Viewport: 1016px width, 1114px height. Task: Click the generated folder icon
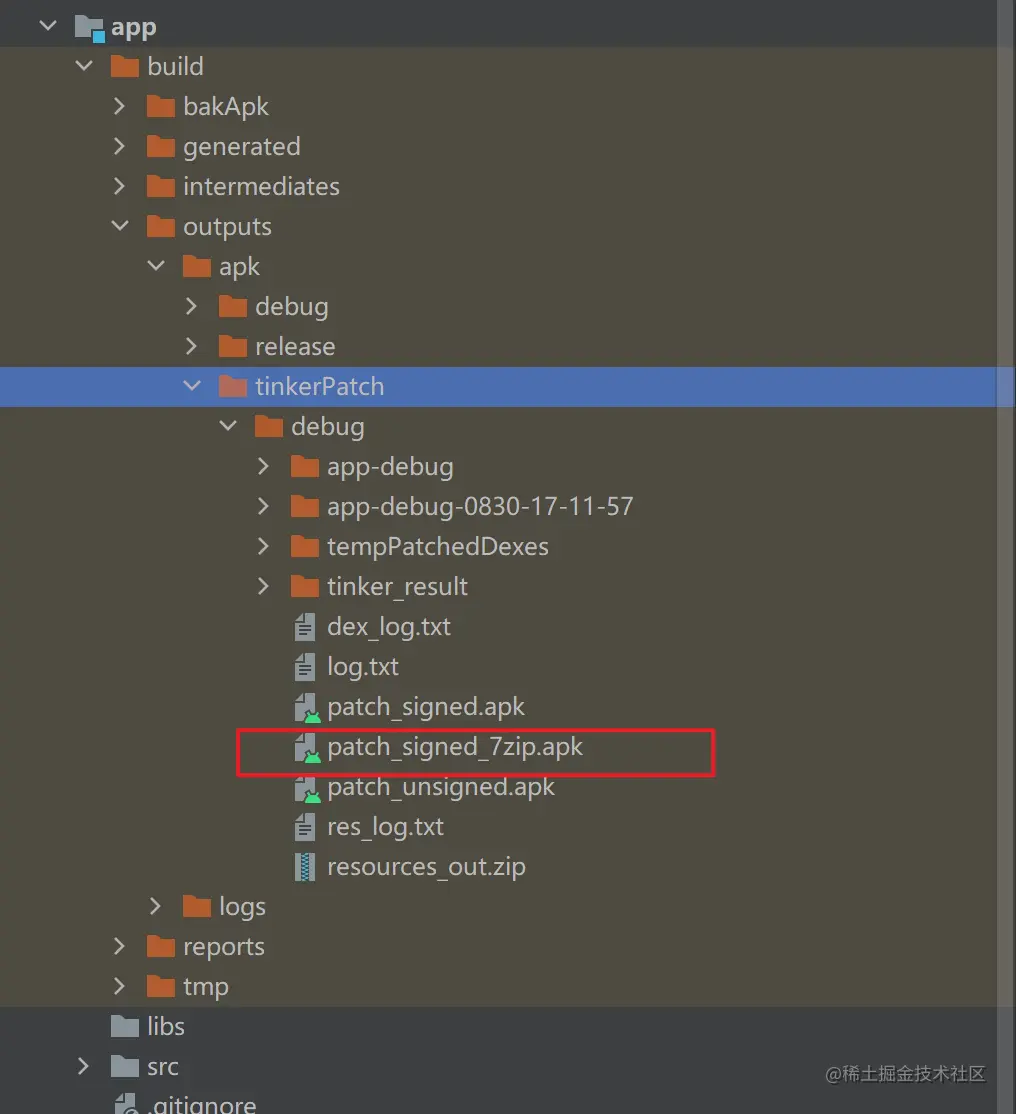[x=161, y=146]
